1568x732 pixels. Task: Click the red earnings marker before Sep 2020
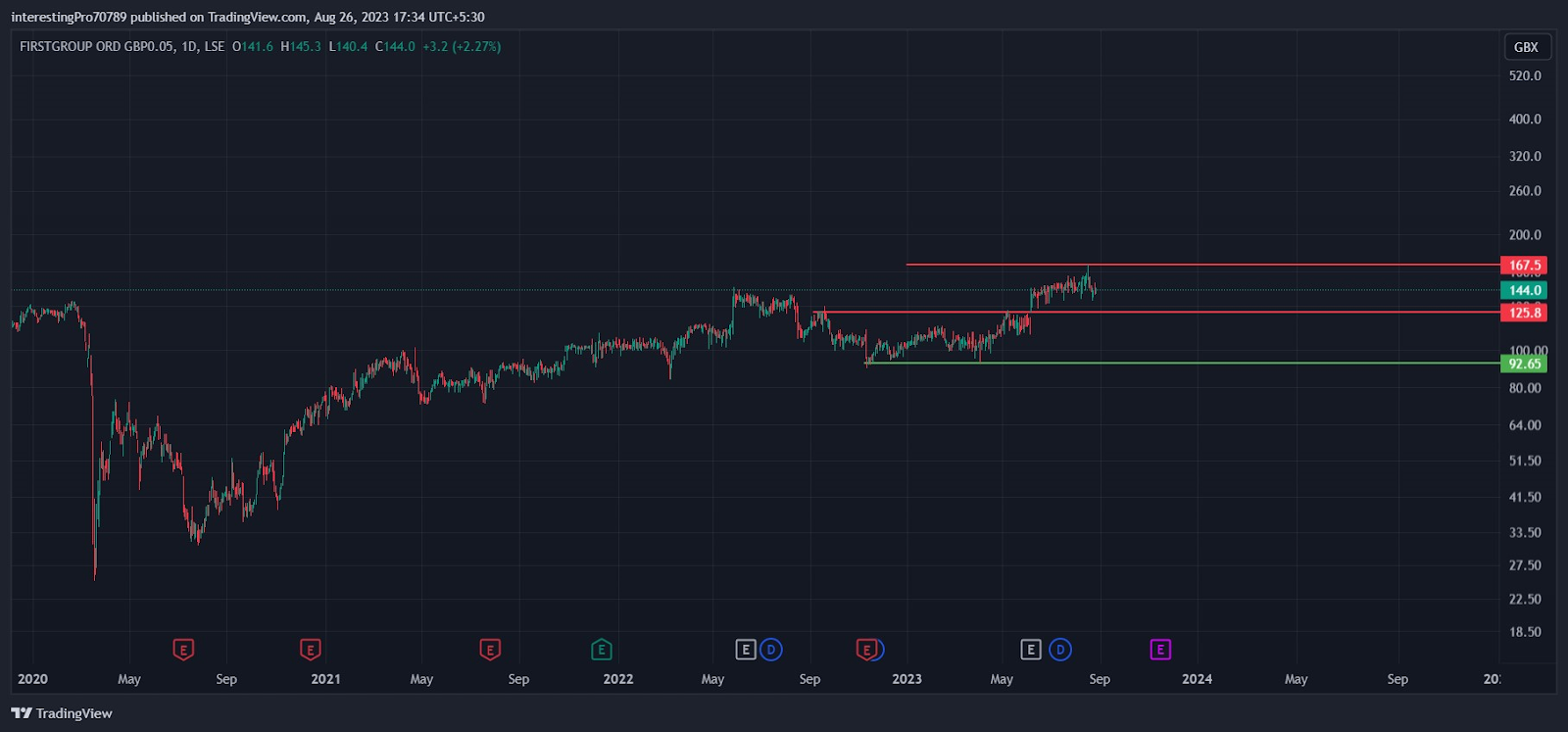tap(183, 650)
